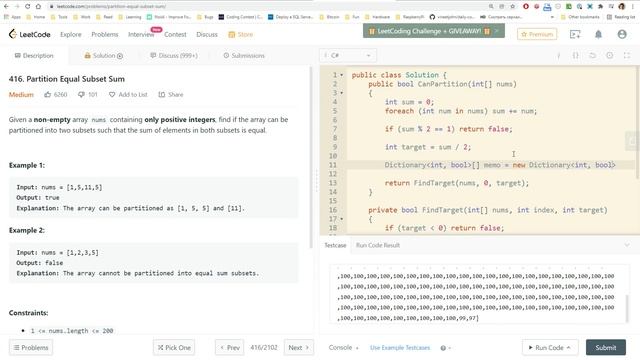
Task: Select the Run Code Result tab
Action: (x=378, y=245)
